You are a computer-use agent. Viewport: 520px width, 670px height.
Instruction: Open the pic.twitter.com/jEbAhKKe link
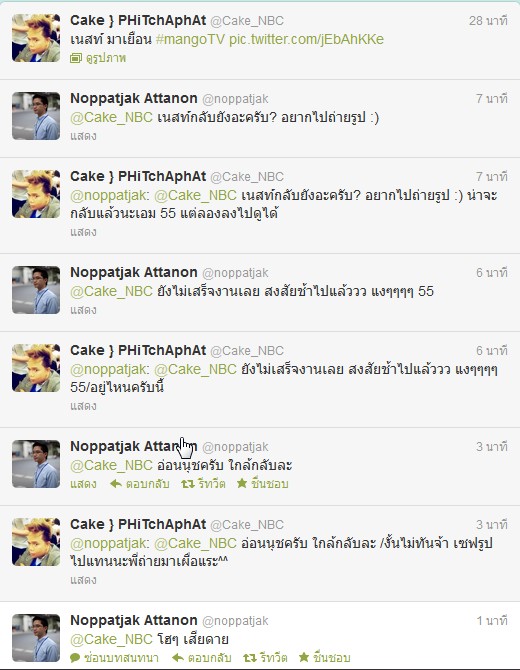(306, 39)
